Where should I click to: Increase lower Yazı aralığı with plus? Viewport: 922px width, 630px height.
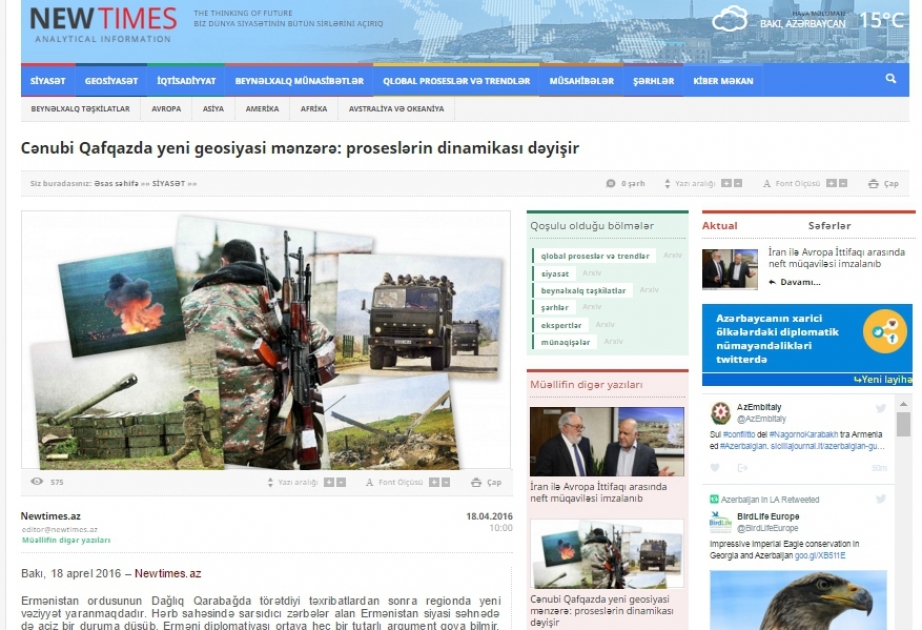tap(329, 482)
